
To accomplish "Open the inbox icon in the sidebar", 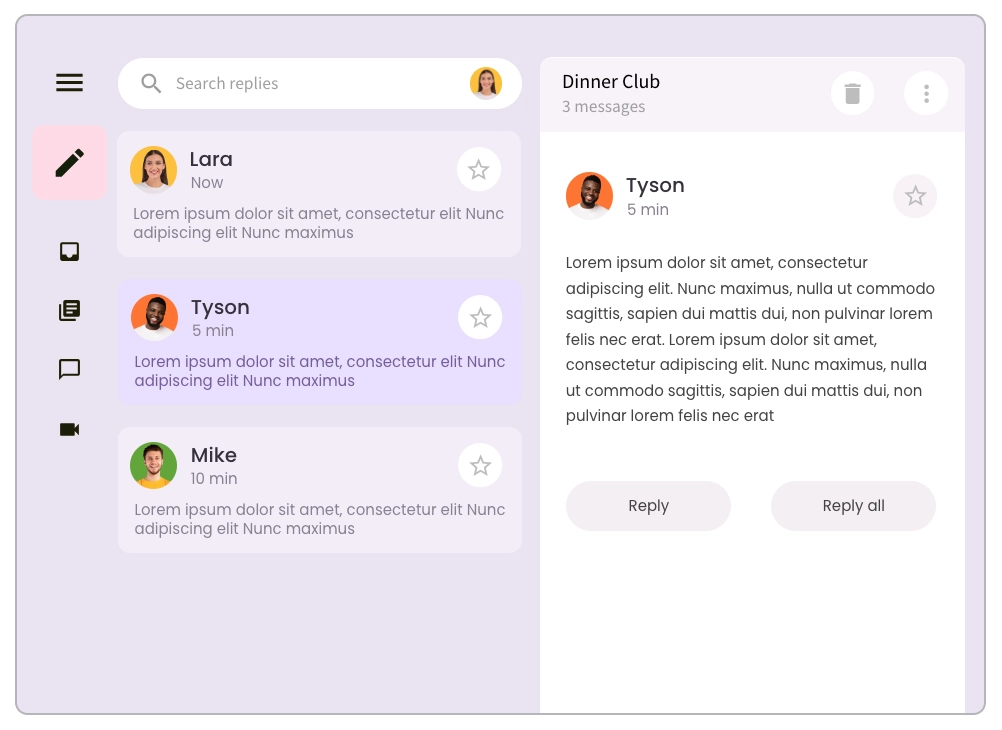I will 69,251.
